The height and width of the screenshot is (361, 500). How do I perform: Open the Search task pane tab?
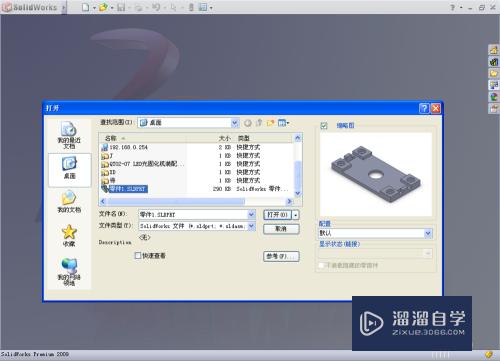494,85
